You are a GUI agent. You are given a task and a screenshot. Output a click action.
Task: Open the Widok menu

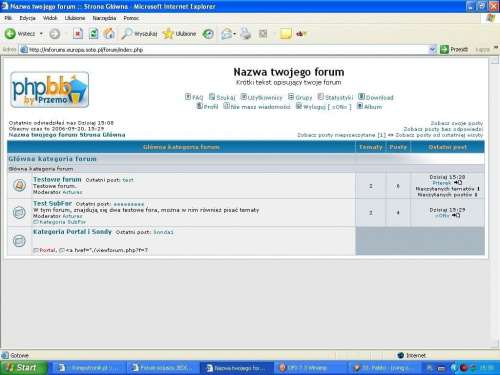pos(50,18)
